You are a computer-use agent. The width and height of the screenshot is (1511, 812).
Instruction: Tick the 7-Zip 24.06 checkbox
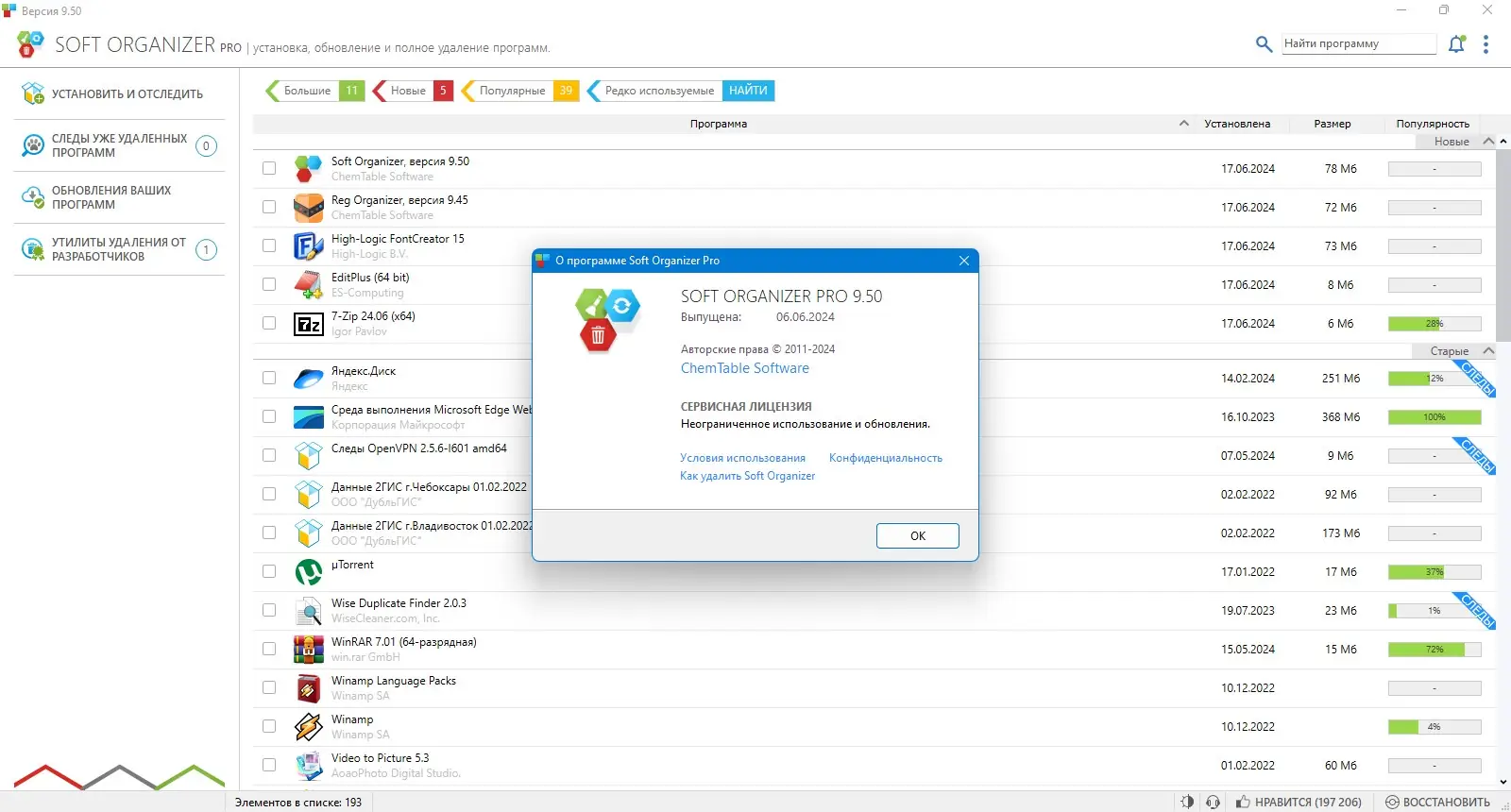pos(269,323)
